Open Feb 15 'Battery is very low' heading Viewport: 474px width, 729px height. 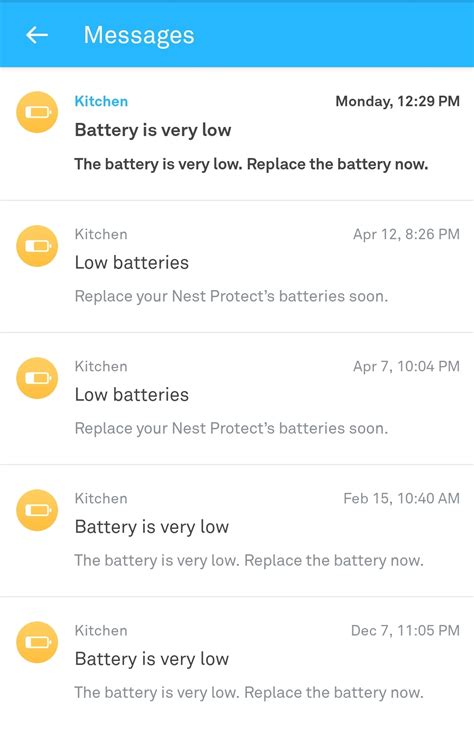click(152, 527)
